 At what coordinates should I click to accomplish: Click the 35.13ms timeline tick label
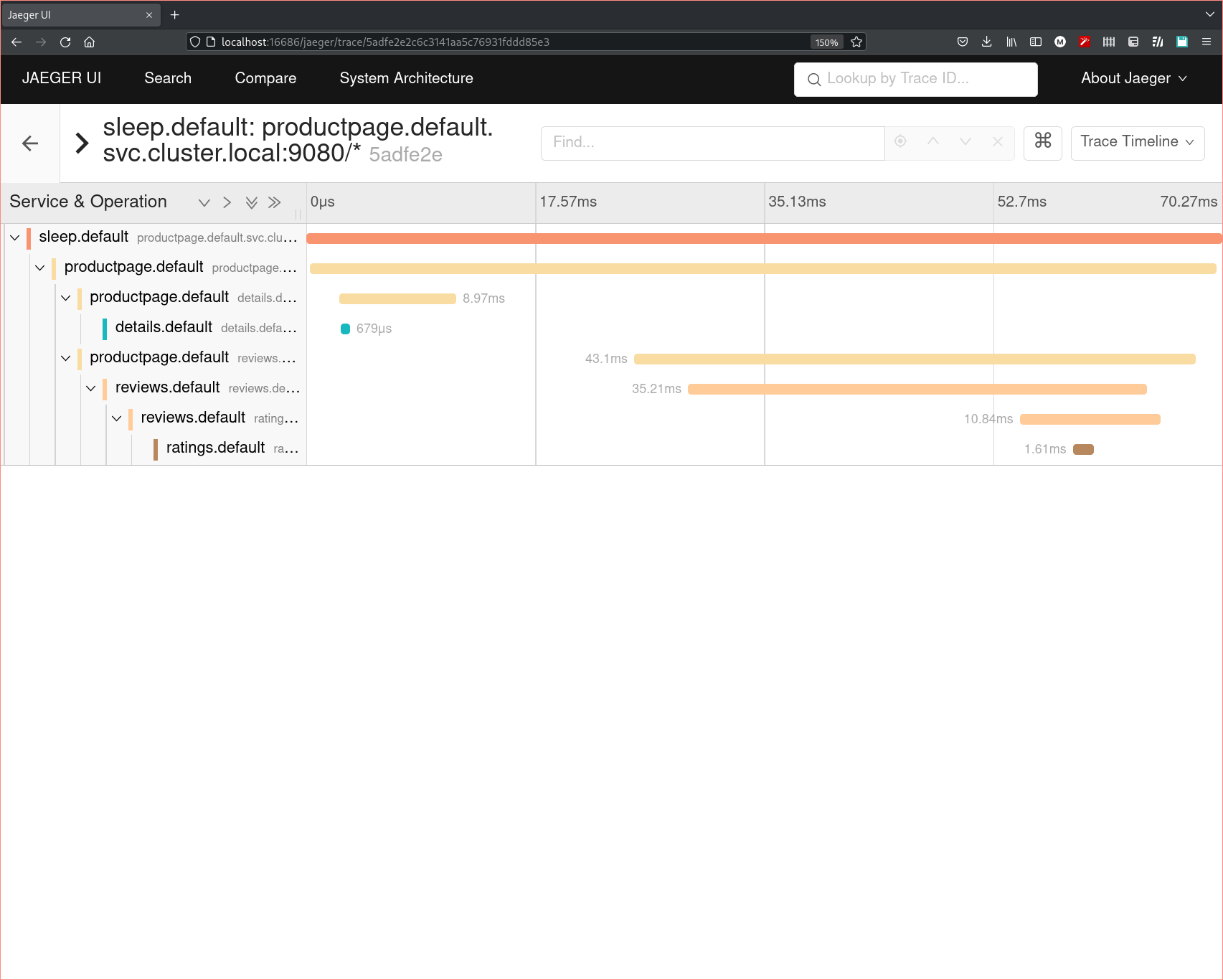797,202
